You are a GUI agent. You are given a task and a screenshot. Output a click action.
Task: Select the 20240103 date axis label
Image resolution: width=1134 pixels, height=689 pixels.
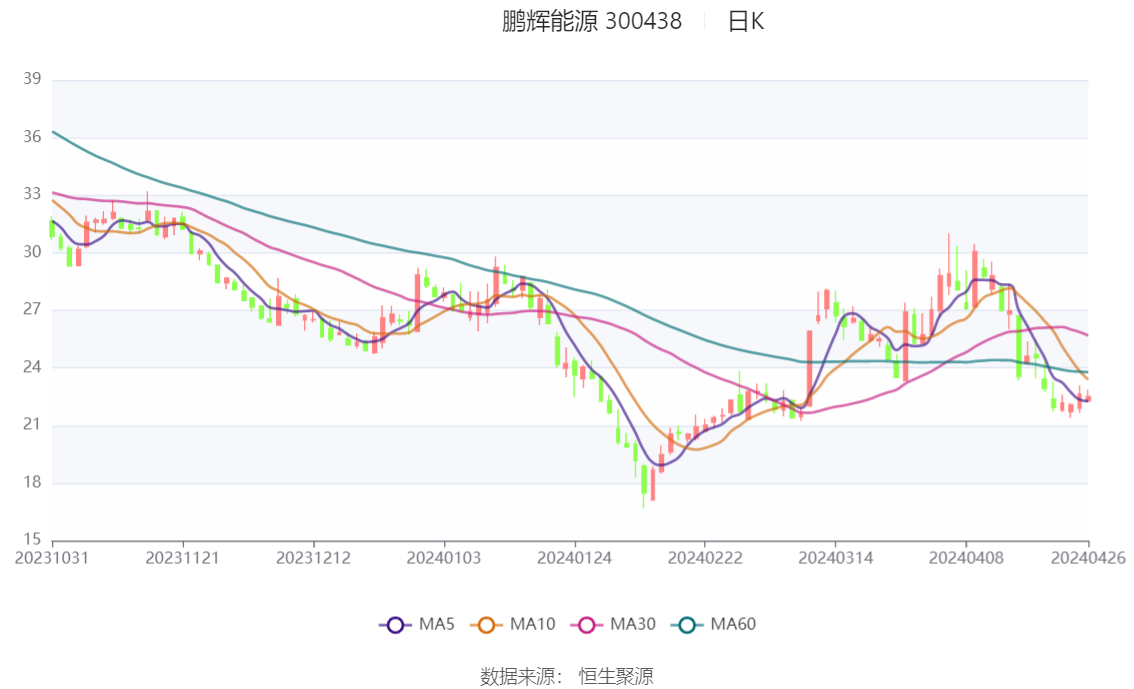click(443, 557)
